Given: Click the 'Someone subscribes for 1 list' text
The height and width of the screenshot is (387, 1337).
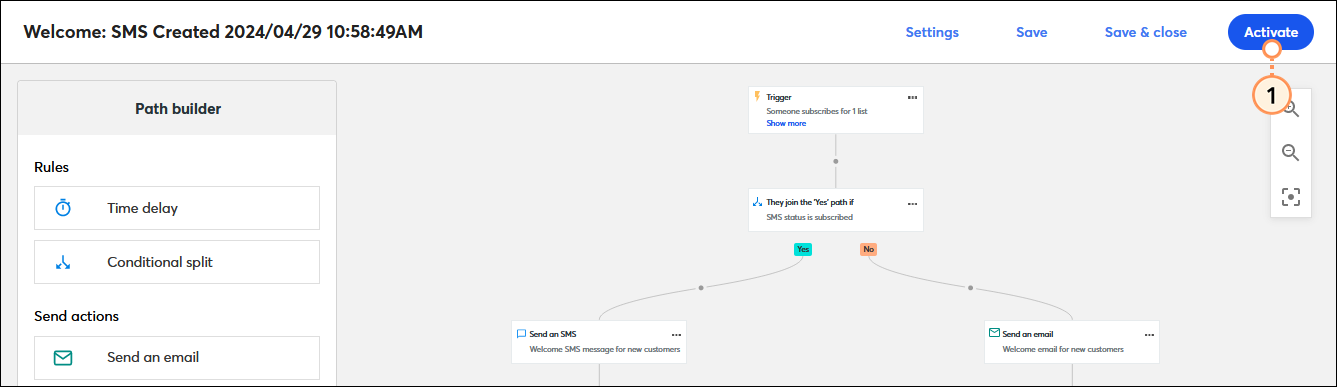Looking at the screenshot, I should [x=816, y=111].
